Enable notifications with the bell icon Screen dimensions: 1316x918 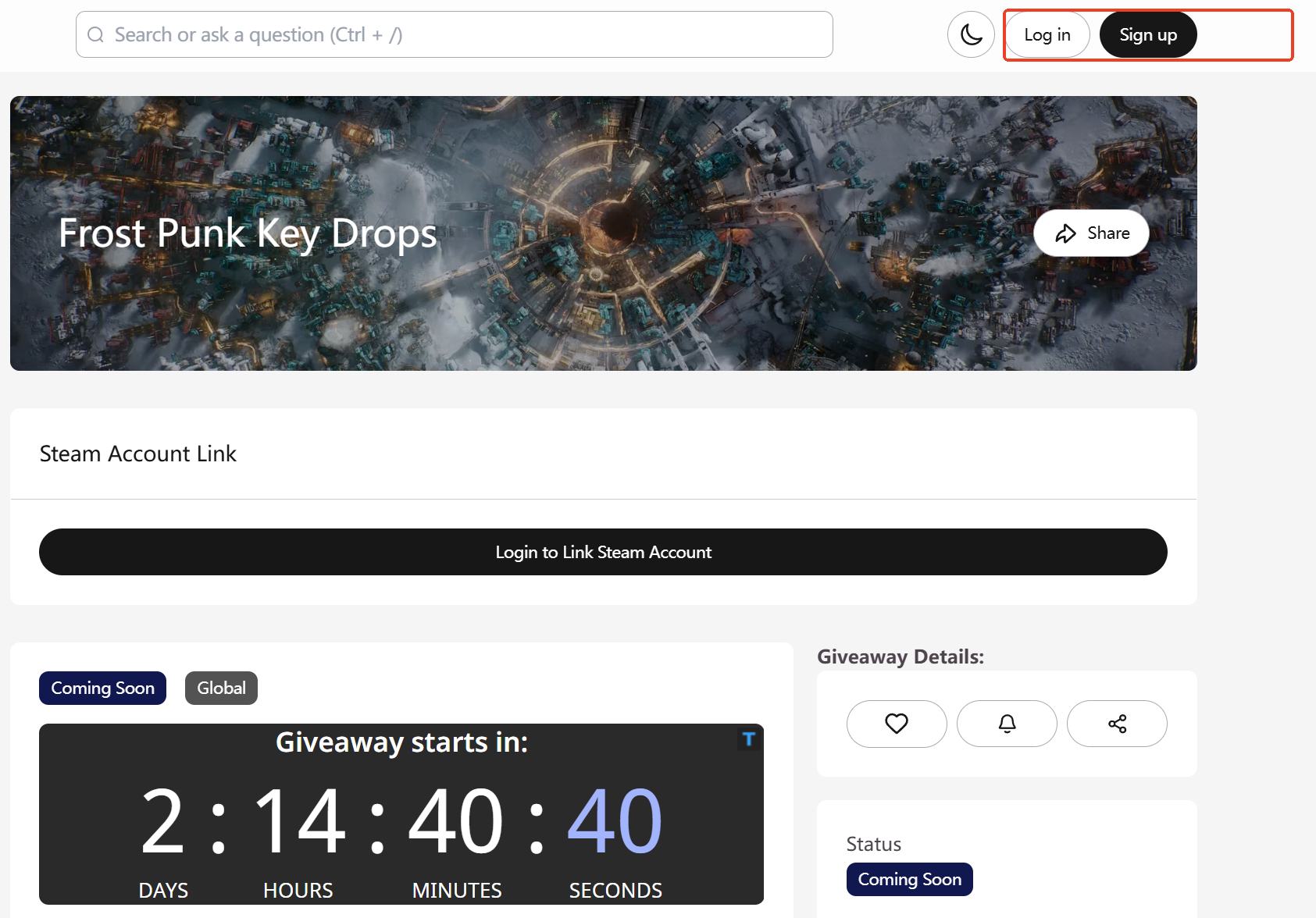pyautogui.click(x=1007, y=724)
